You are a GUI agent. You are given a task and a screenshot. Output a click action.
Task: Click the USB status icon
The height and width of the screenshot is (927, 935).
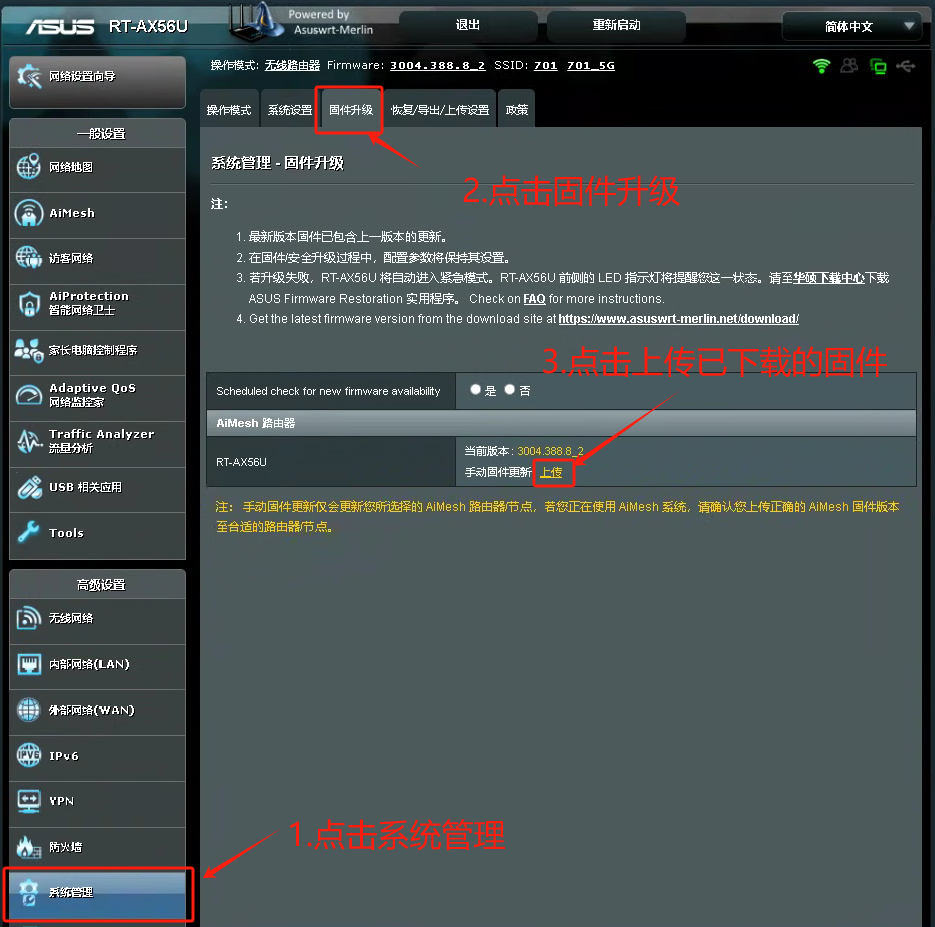click(x=906, y=66)
